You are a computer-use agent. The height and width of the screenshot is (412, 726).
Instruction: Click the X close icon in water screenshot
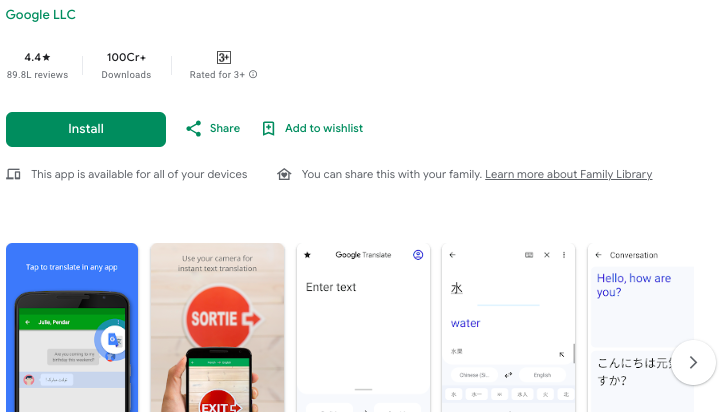(x=547, y=255)
